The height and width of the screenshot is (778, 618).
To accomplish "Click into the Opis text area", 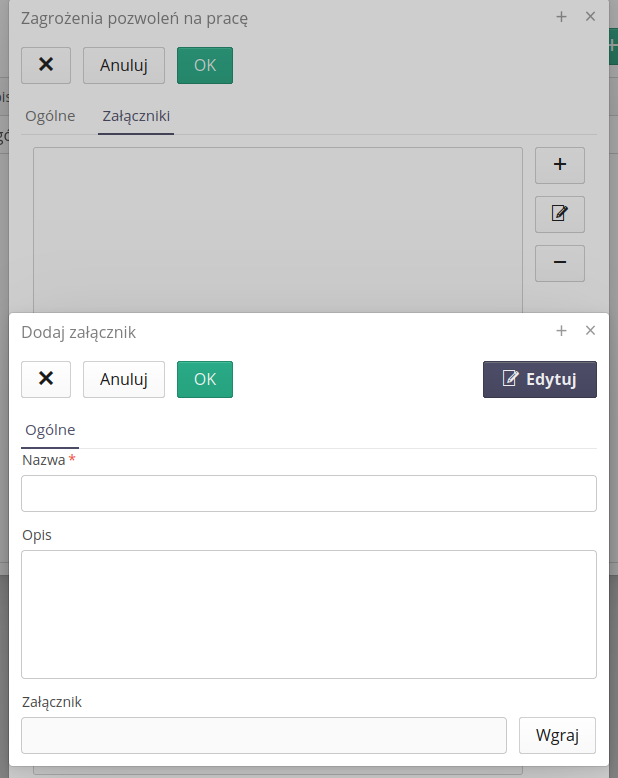I will [309, 614].
